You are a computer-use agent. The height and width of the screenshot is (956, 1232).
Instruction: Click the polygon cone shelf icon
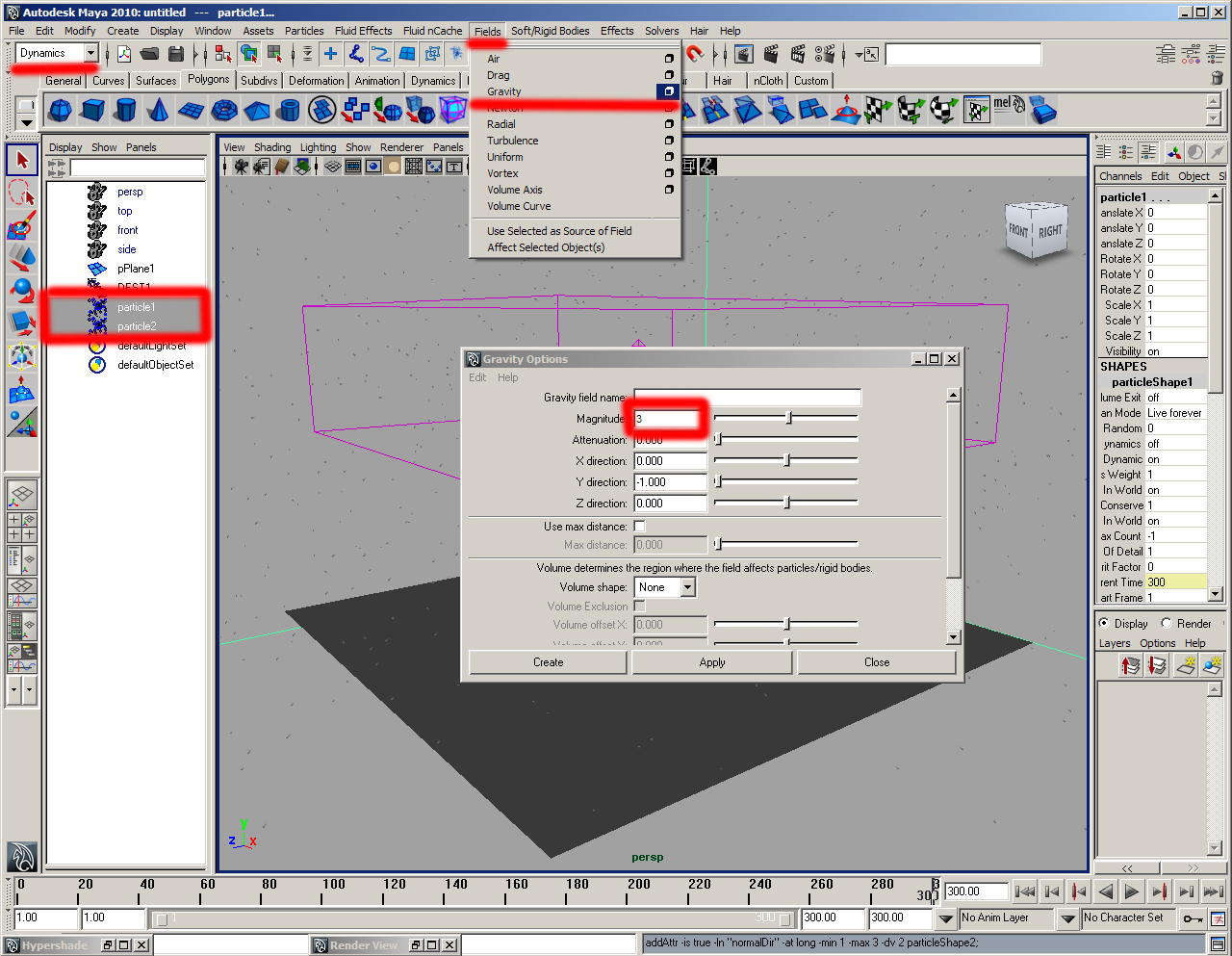click(x=158, y=111)
